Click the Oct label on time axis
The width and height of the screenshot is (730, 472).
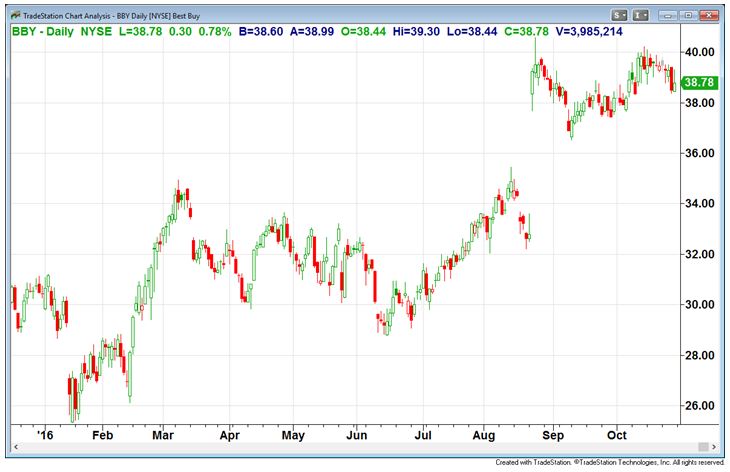[x=617, y=435]
